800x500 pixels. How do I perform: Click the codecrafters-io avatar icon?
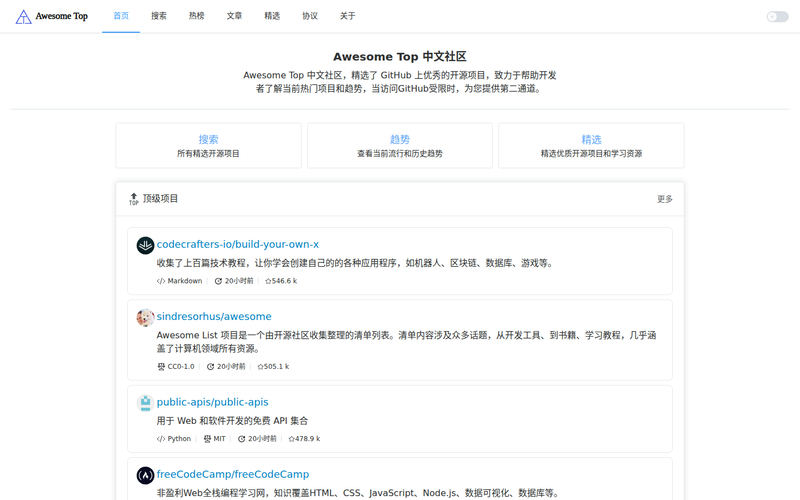(145, 245)
